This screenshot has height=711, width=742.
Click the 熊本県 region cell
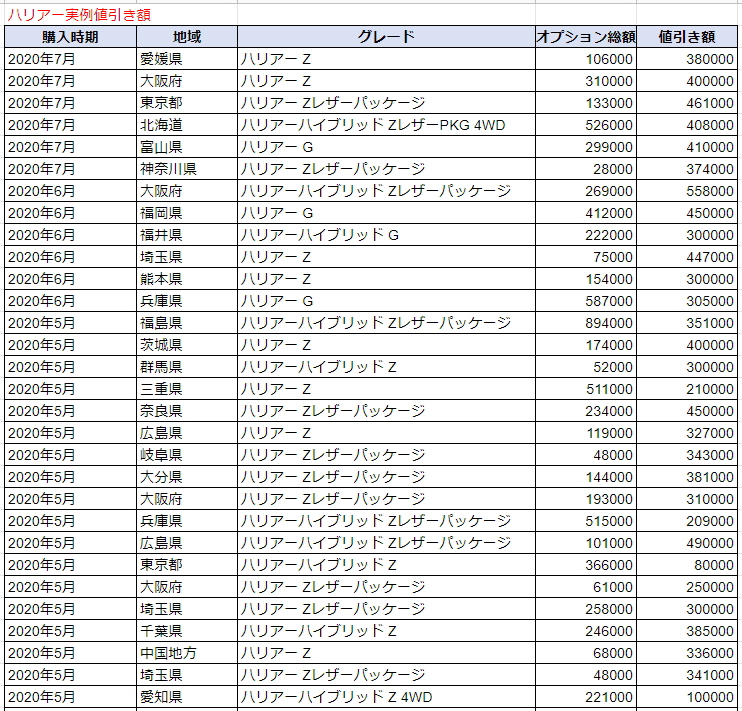(187, 279)
